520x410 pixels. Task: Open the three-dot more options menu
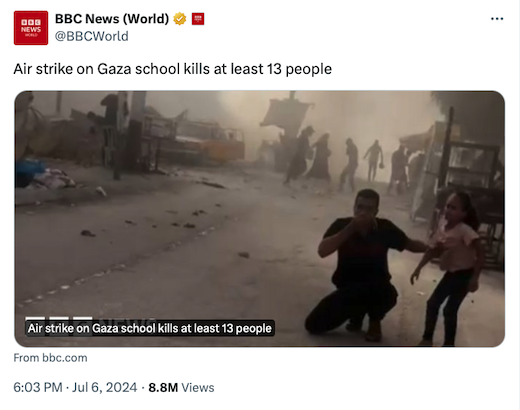[x=497, y=19]
